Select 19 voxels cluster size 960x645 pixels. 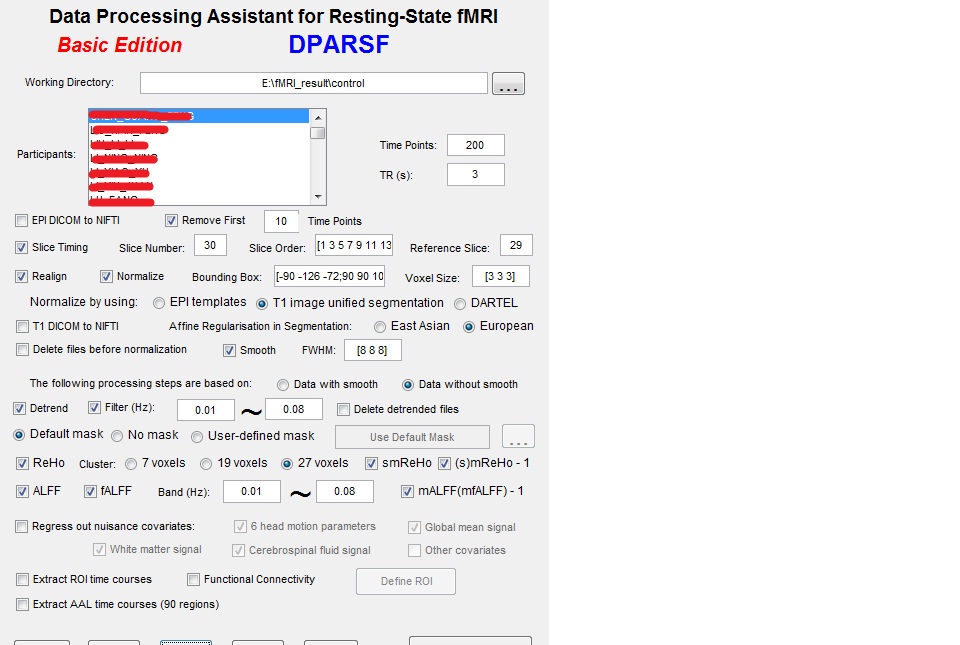point(206,464)
